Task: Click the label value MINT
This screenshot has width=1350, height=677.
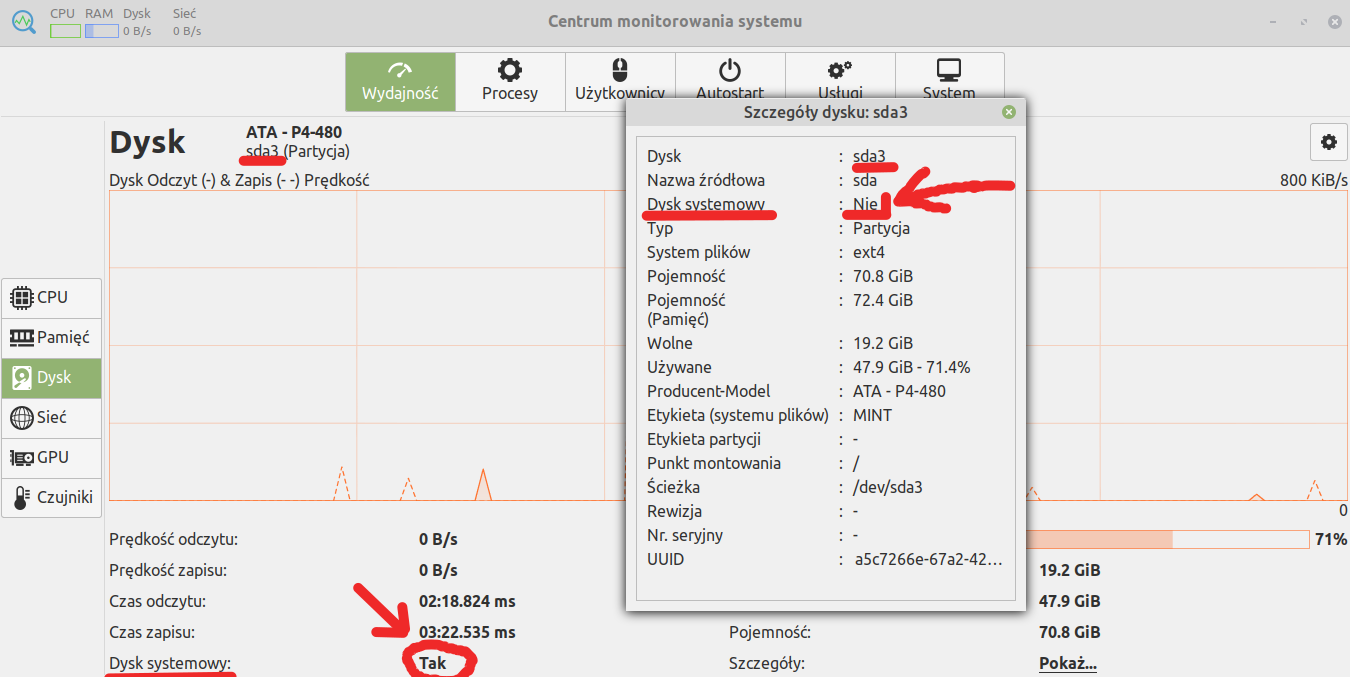Action: (873, 416)
